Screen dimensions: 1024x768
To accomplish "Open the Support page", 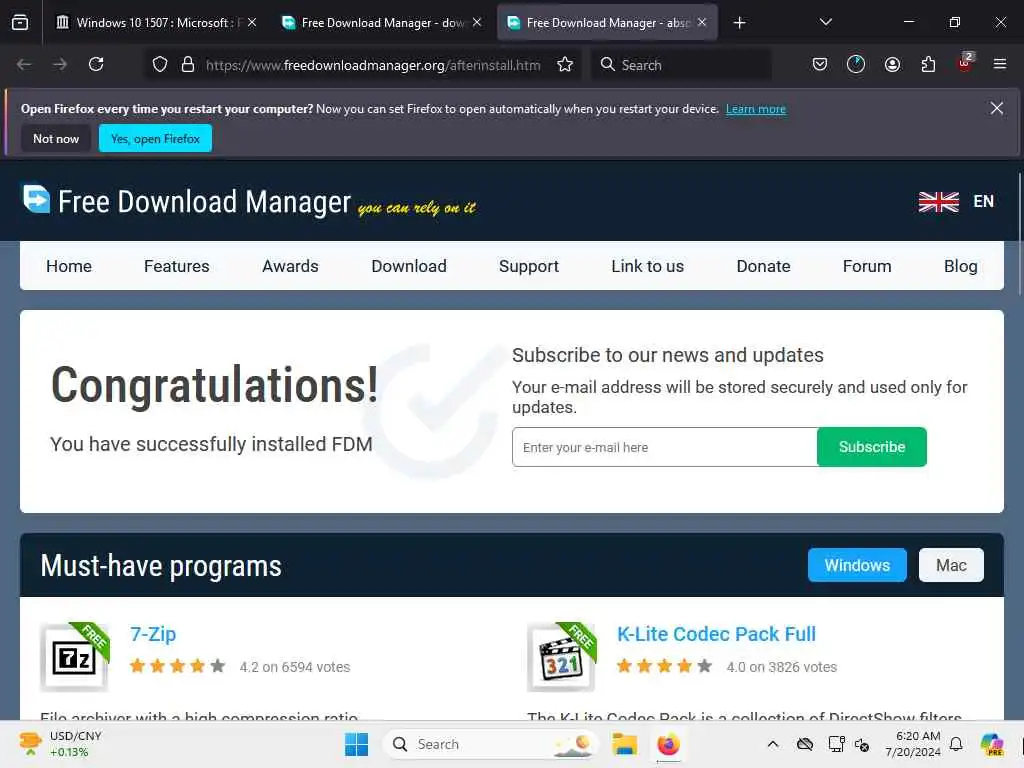I will [529, 266].
